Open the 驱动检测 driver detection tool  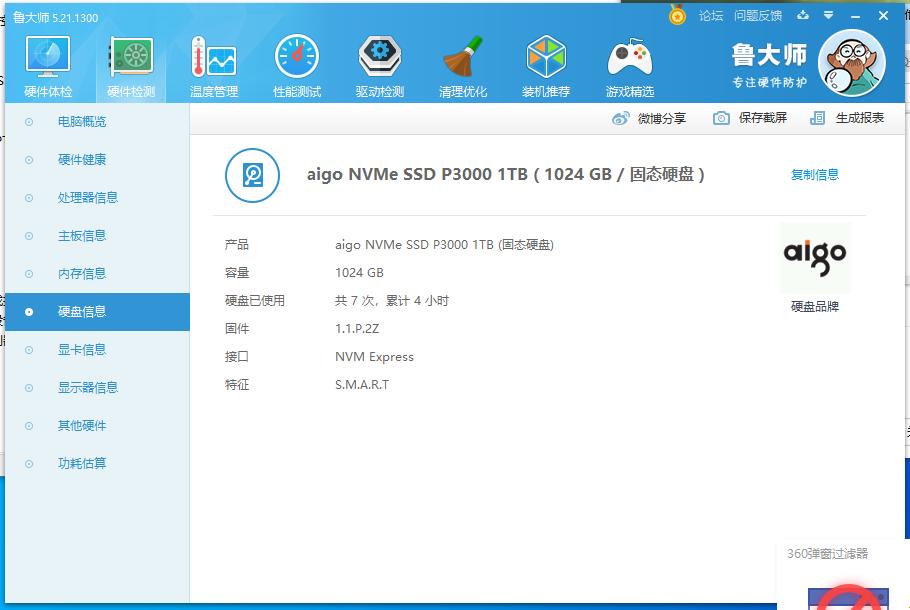[380, 66]
